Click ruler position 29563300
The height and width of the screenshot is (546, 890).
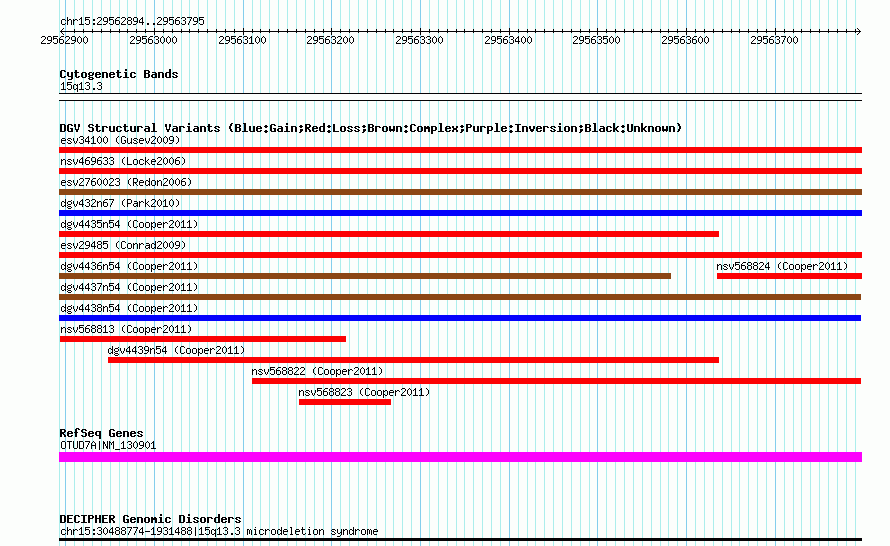pos(419,40)
